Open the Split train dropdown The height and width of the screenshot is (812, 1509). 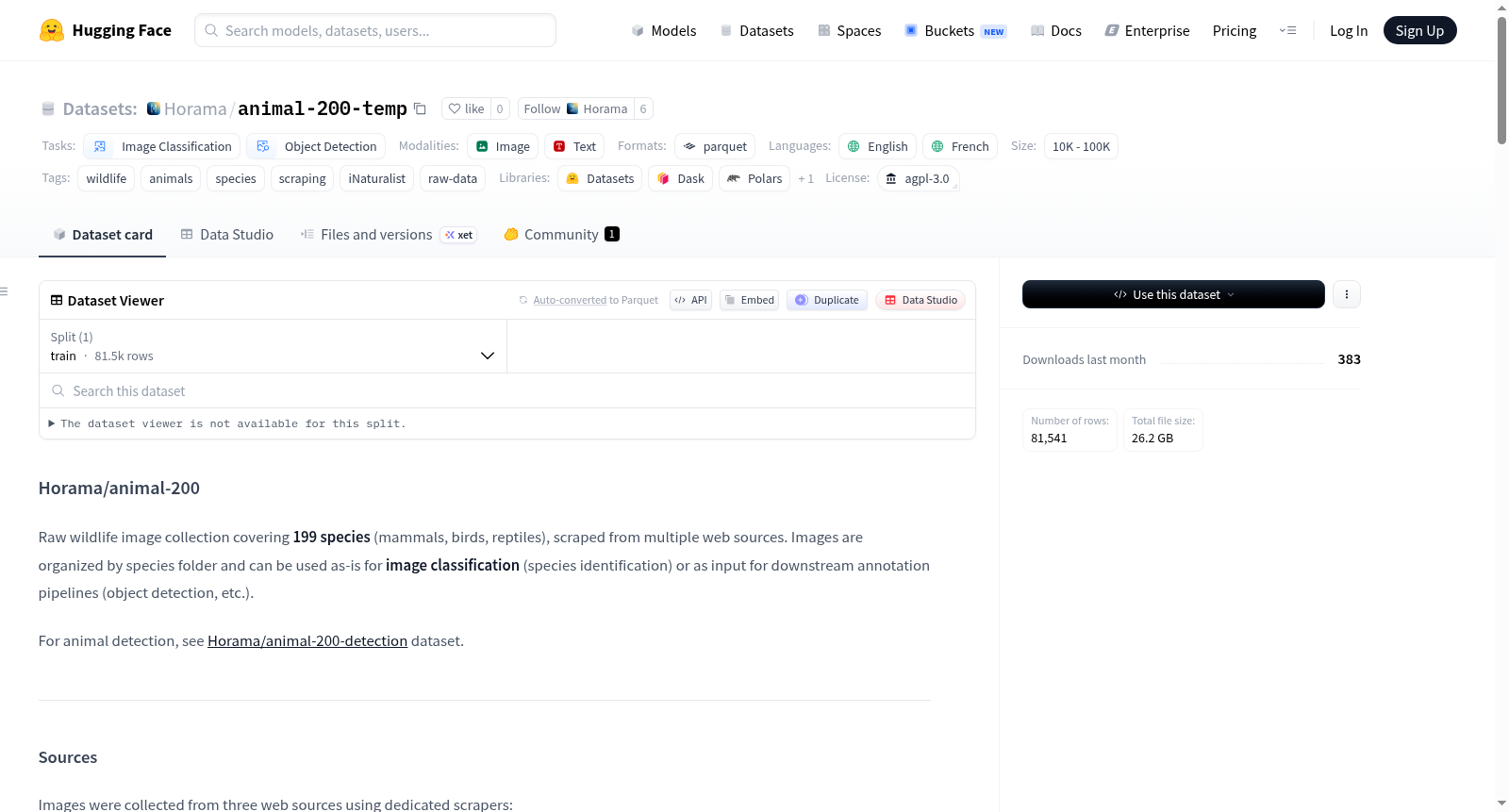click(x=274, y=346)
